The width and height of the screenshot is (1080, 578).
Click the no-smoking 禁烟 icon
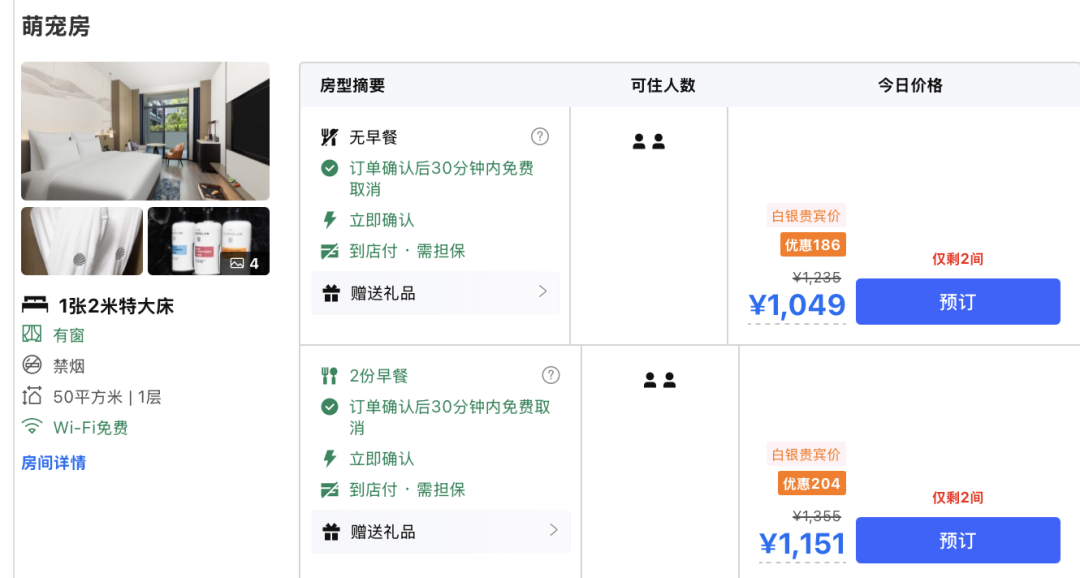tap(32, 365)
